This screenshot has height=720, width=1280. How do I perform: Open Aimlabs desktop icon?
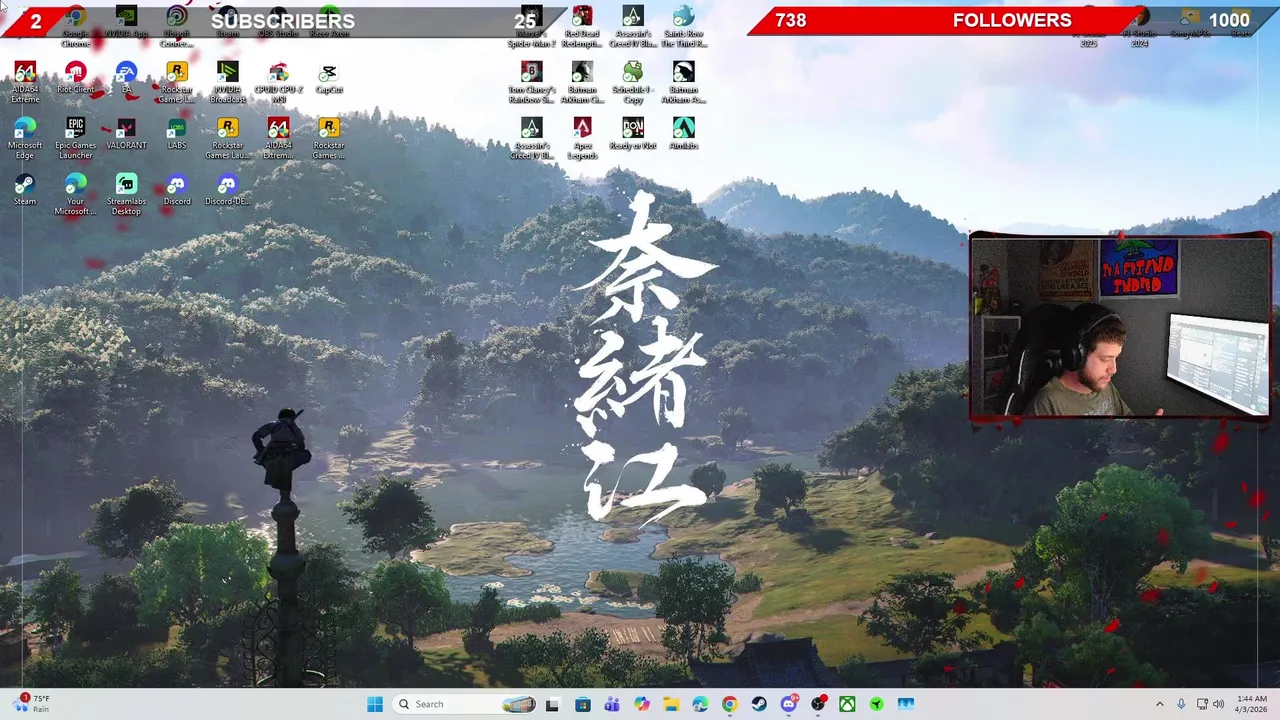(x=683, y=134)
